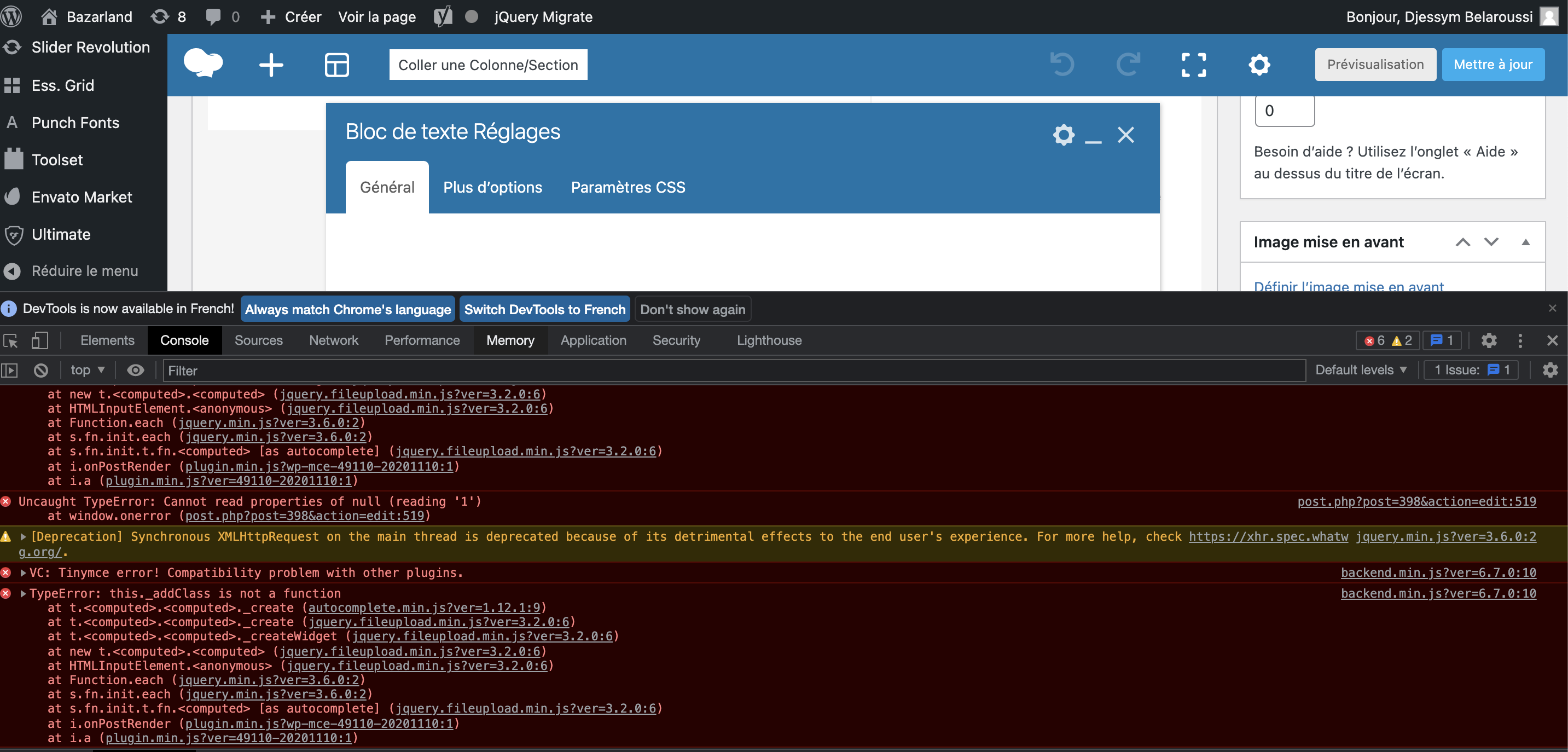
Task: Click the undo arrow icon
Action: tap(1062, 65)
